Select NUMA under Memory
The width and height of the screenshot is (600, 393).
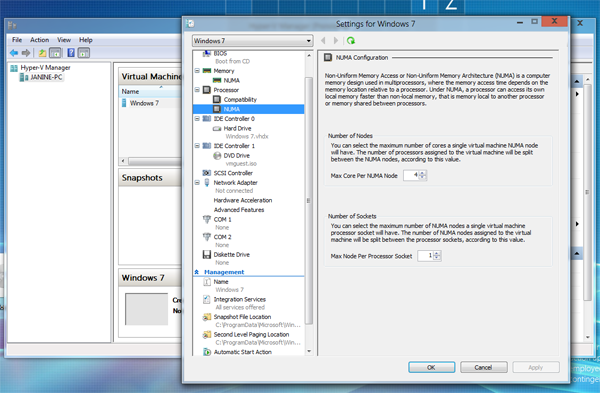coord(232,80)
